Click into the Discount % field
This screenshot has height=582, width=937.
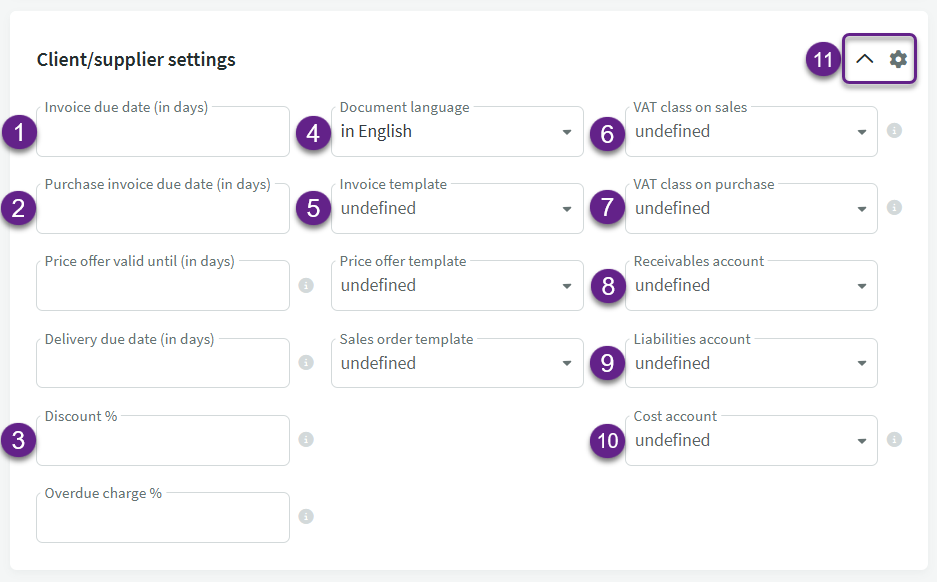[163, 442]
